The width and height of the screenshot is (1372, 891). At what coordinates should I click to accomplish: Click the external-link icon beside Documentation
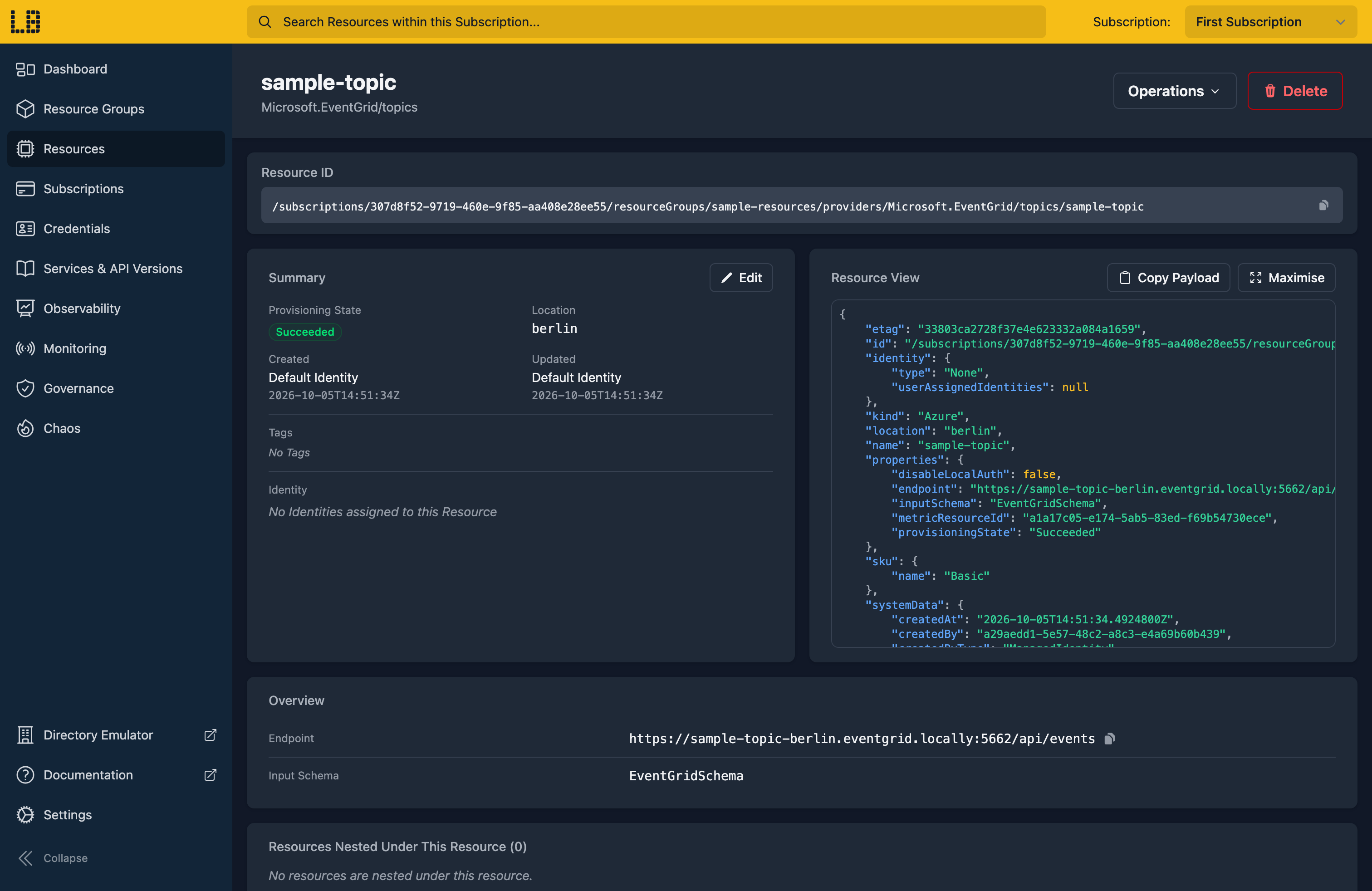tap(211, 774)
